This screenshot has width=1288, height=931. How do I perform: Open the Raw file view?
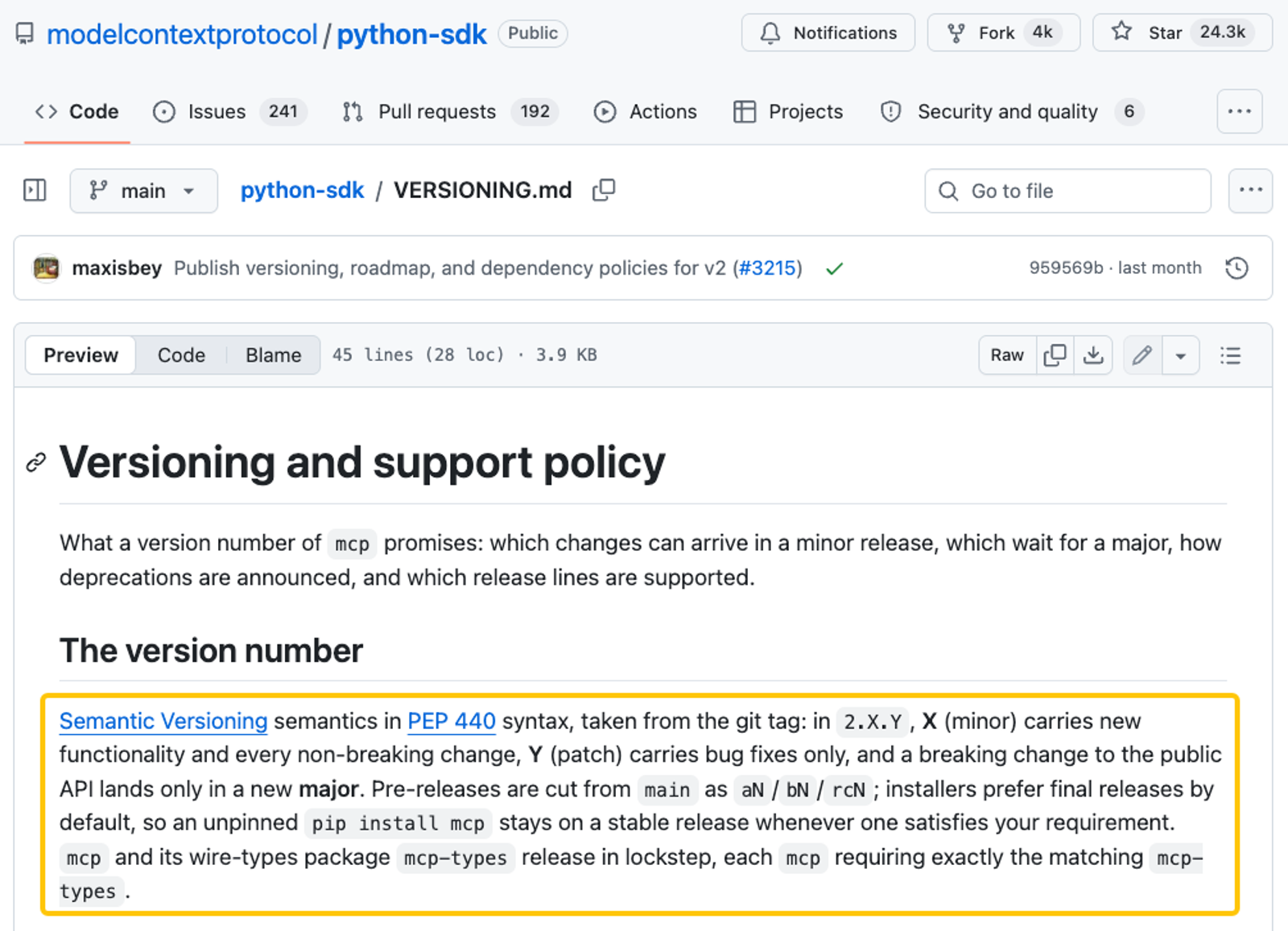(x=1007, y=355)
